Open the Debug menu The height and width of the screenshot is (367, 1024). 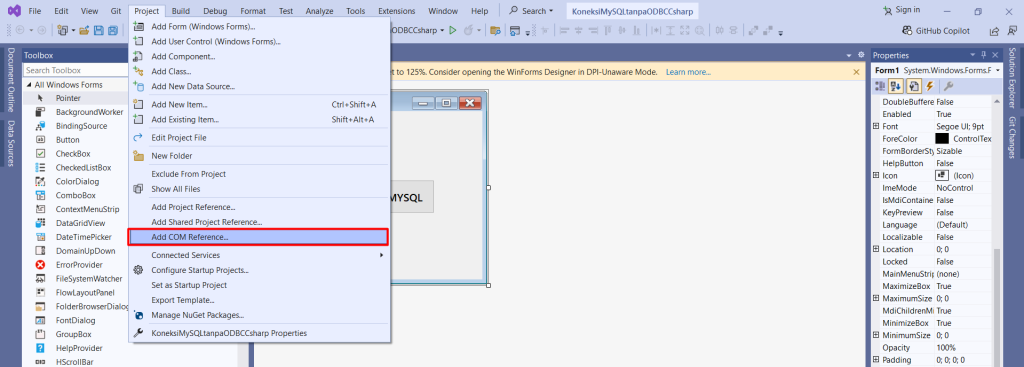coord(215,11)
